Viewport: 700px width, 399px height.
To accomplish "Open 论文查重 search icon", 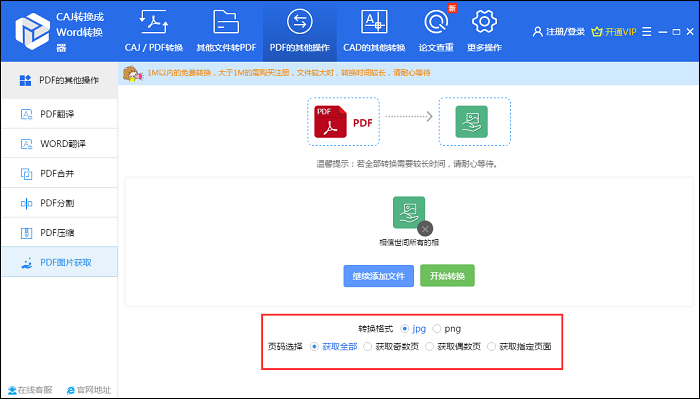I will 436,22.
